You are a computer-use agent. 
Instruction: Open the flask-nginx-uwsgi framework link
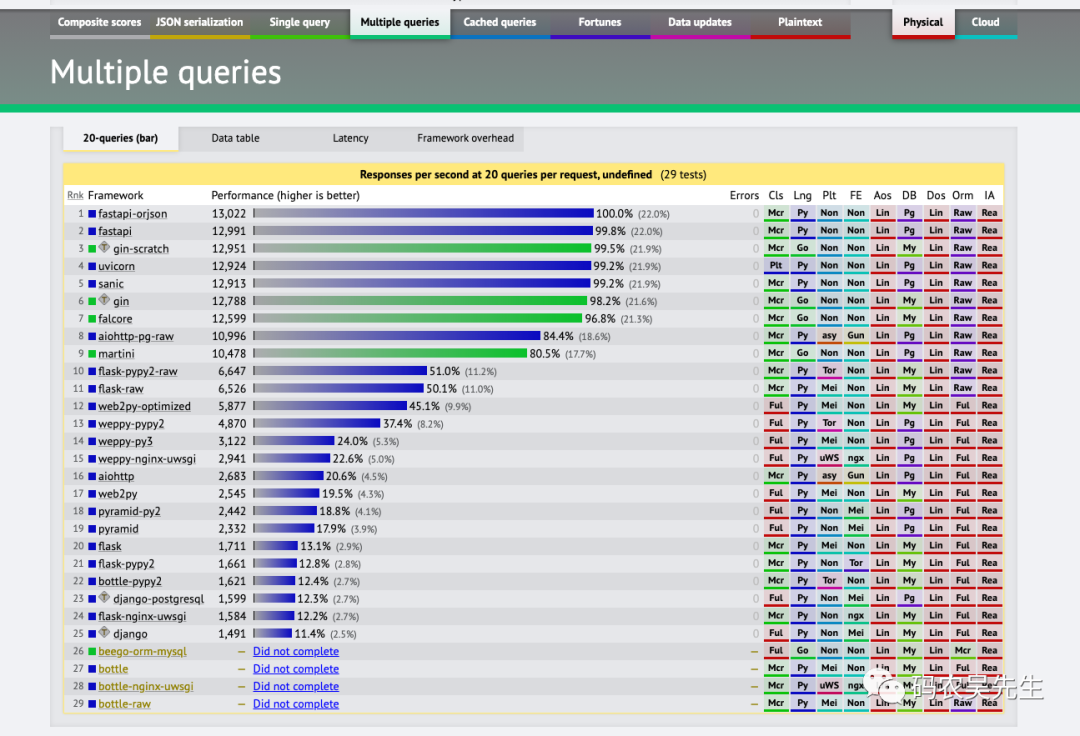[x=142, y=616]
